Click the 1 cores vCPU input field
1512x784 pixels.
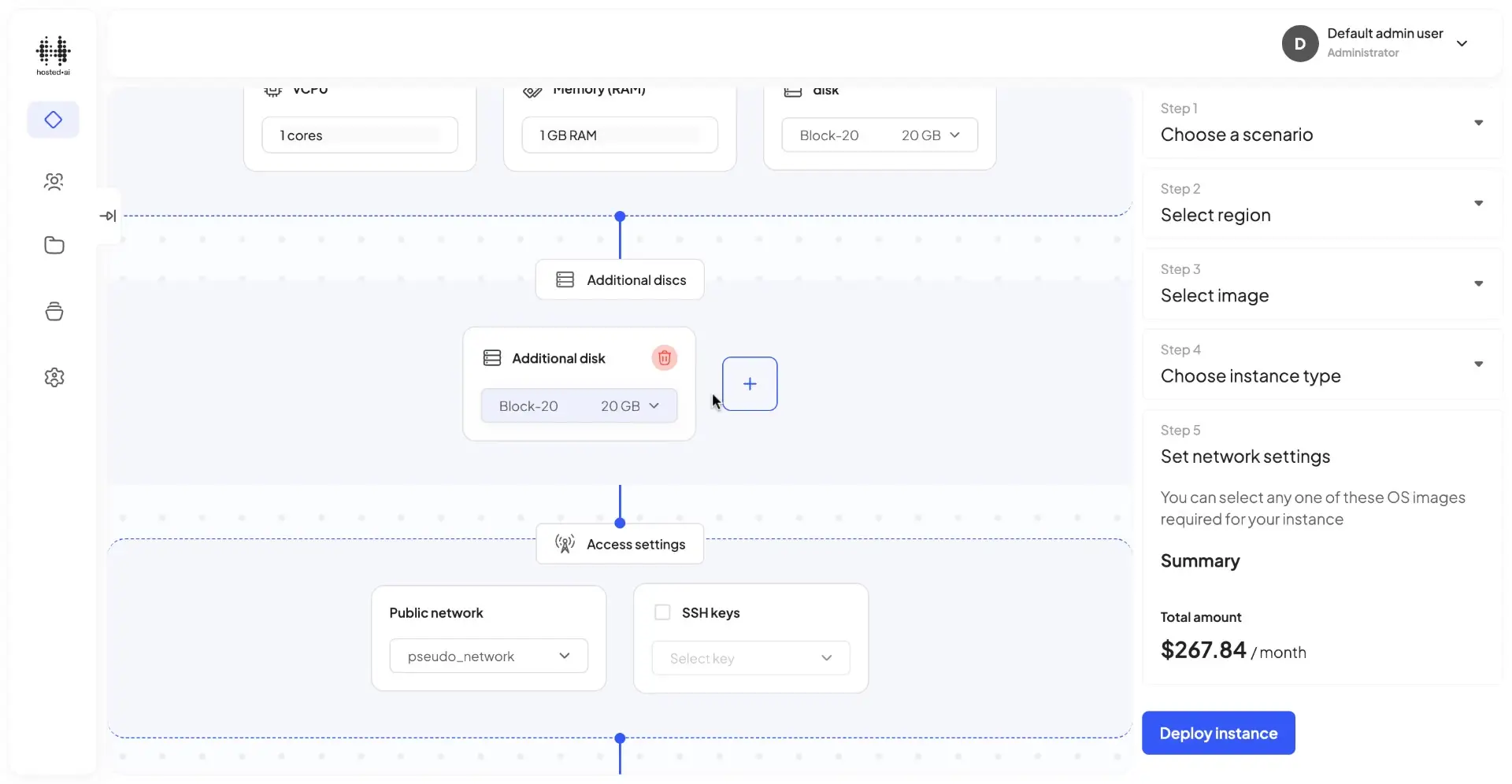tap(359, 135)
